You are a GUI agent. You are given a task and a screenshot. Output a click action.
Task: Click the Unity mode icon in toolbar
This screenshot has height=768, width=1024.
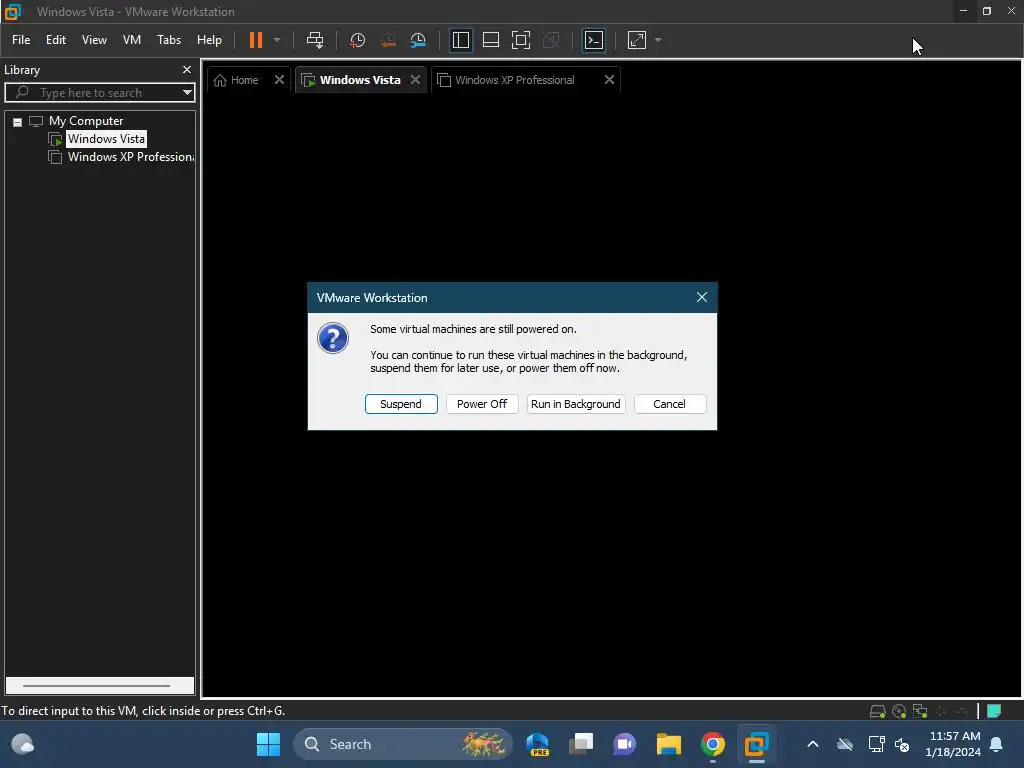[x=551, y=40]
